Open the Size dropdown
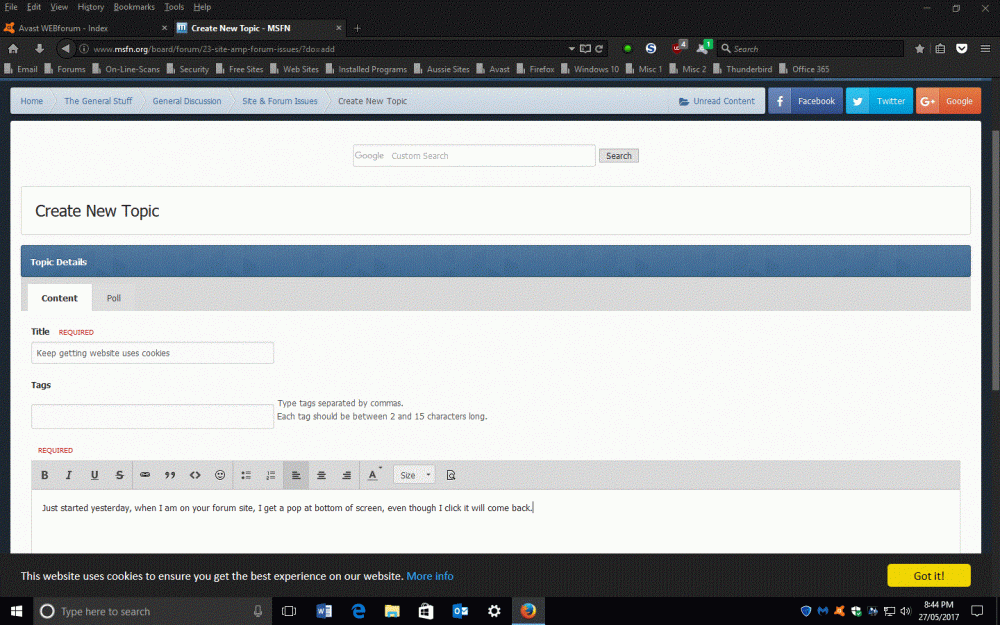1000x625 pixels. point(414,475)
